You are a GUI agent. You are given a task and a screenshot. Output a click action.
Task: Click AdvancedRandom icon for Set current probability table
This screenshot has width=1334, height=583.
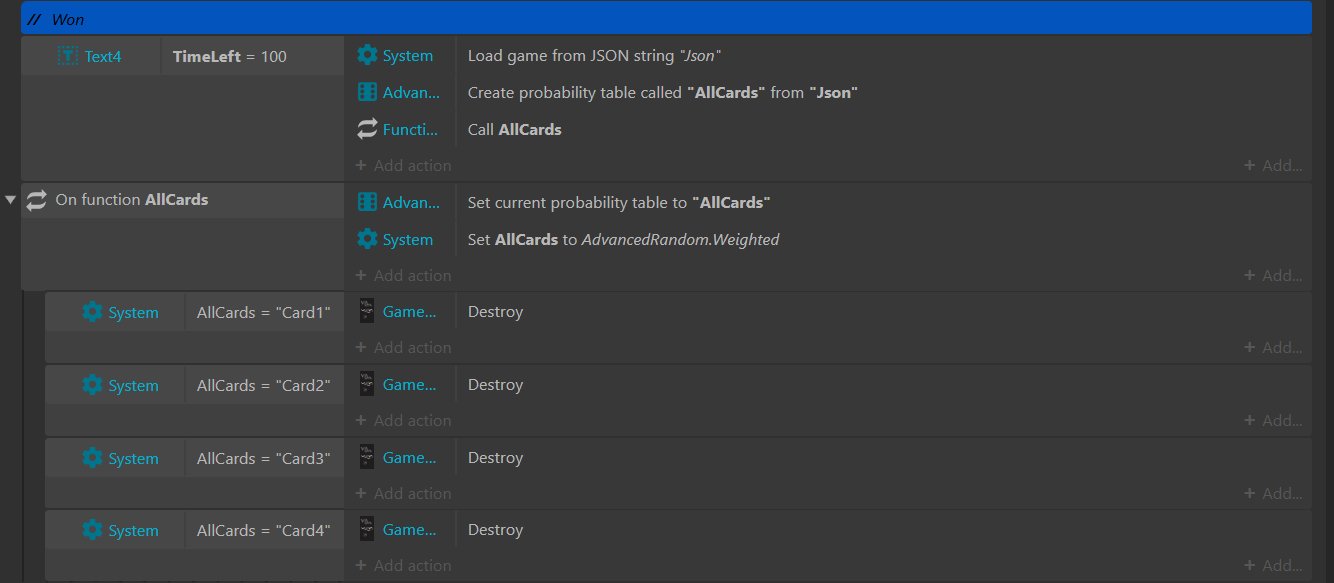coord(367,203)
